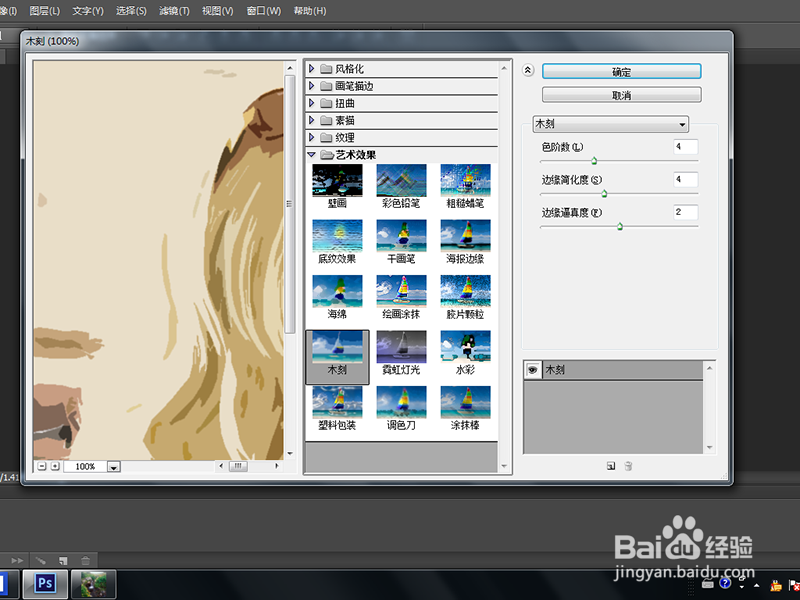Open the 视图(V) menu
Viewport: 800px width, 600px height.
217,11
